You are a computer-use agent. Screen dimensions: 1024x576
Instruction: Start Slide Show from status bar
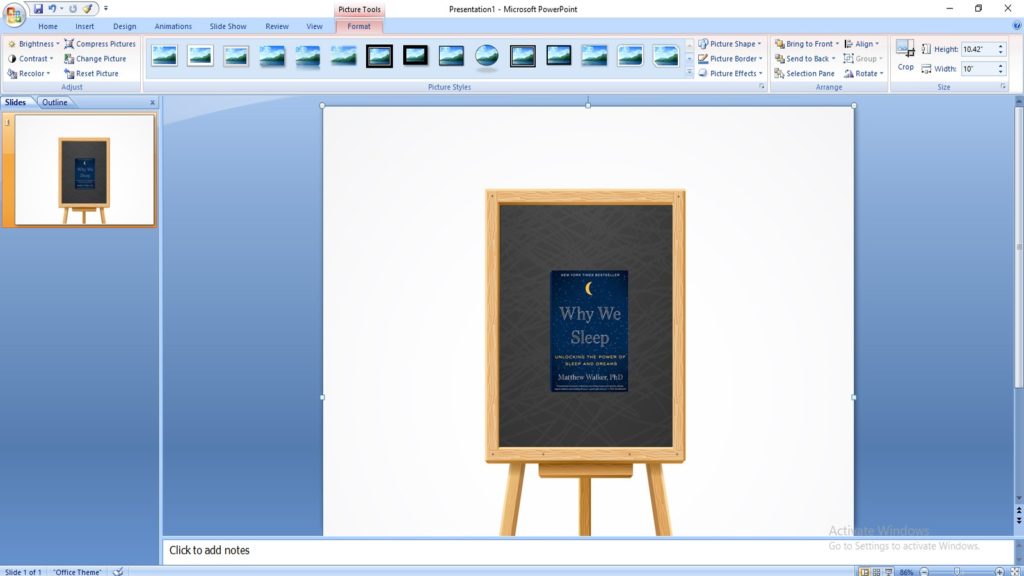tap(889, 571)
